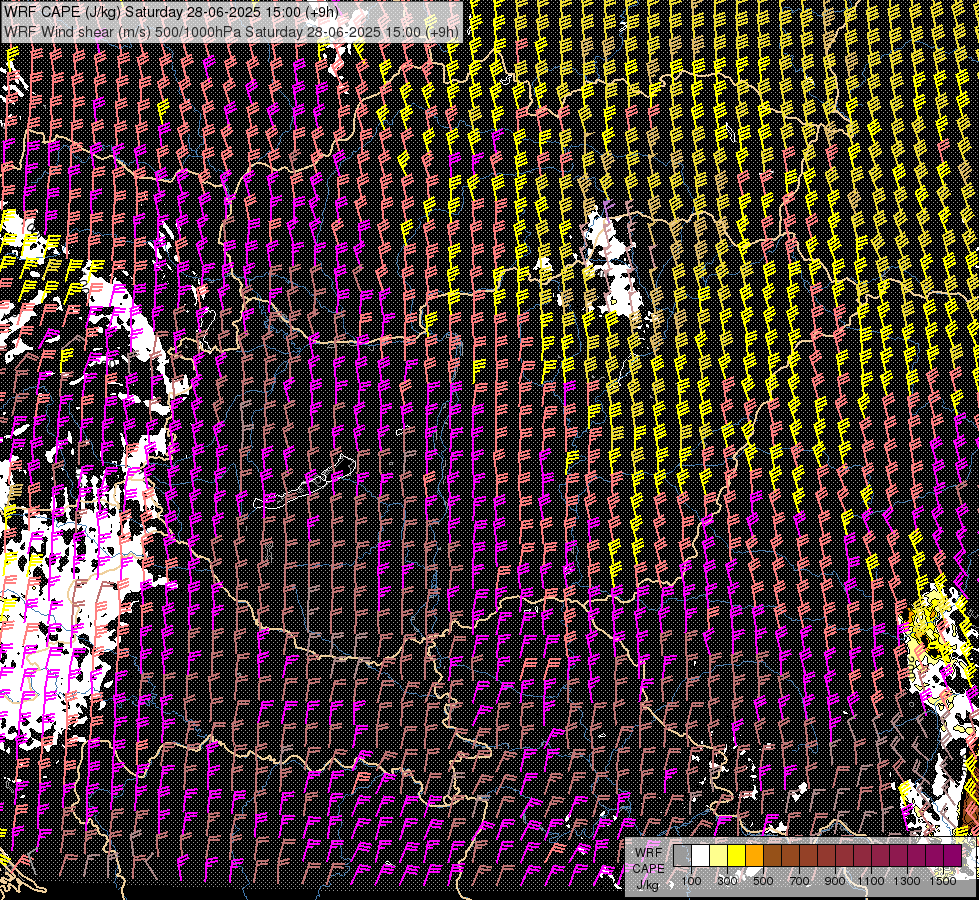Image resolution: width=979 pixels, height=900 pixels.
Task: Click the 500 legend tick label
Action: (763, 881)
